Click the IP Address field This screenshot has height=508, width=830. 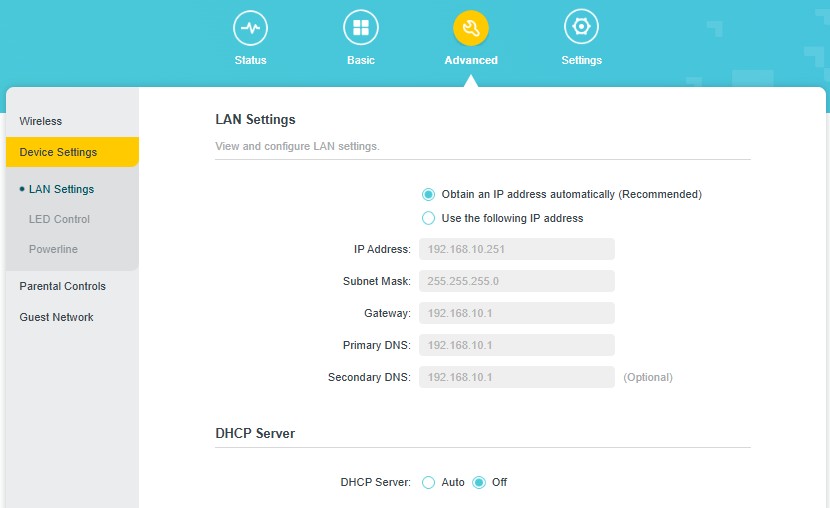517,249
